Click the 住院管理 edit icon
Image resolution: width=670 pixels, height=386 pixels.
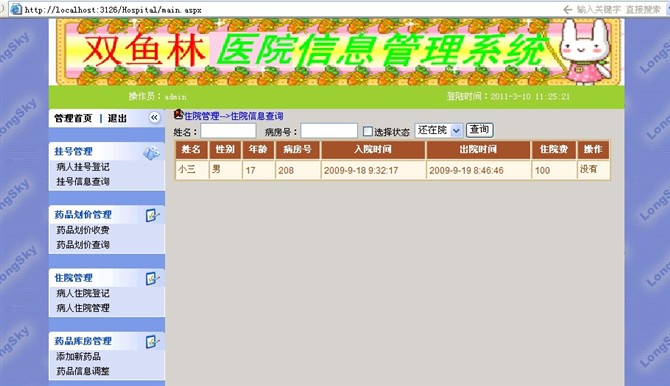pos(152,279)
